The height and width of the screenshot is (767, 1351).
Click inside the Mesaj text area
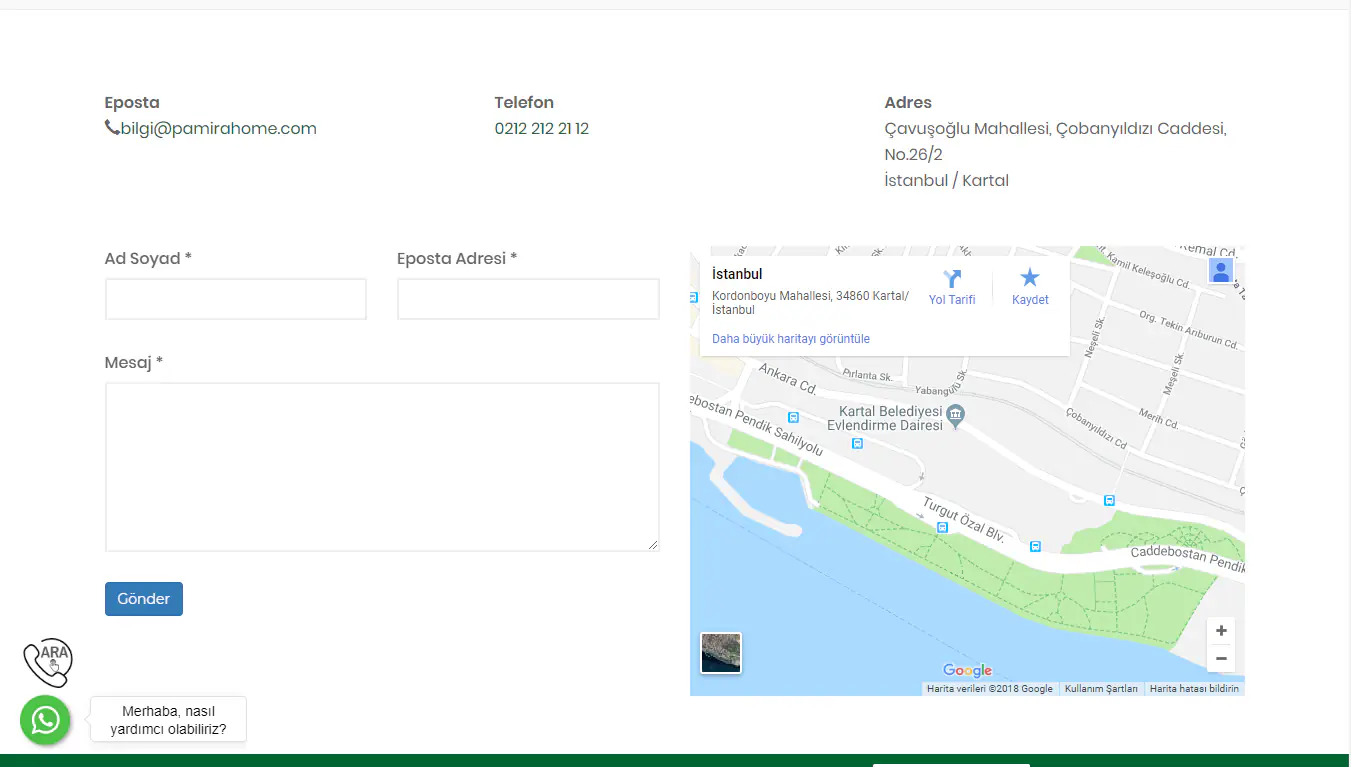click(x=382, y=467)
